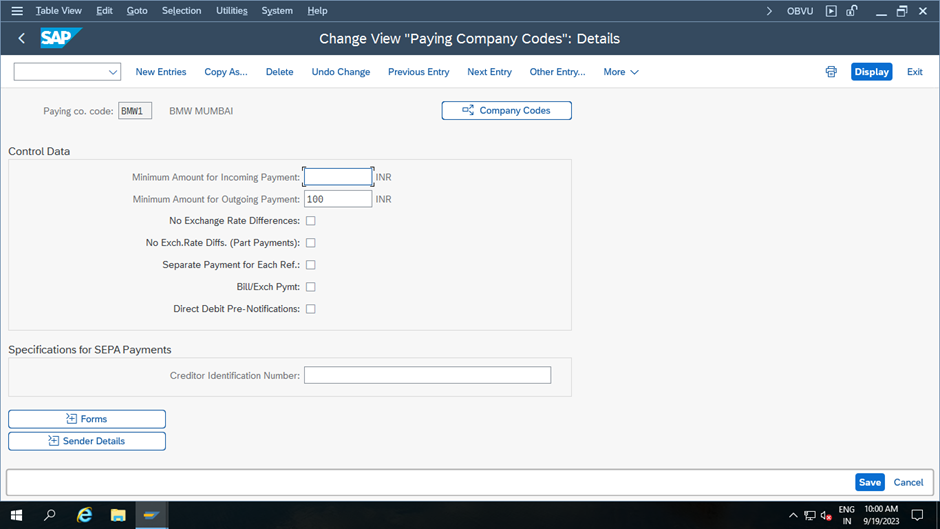Open the Table View menu
The image size is (940, 529).
[59, 11]
